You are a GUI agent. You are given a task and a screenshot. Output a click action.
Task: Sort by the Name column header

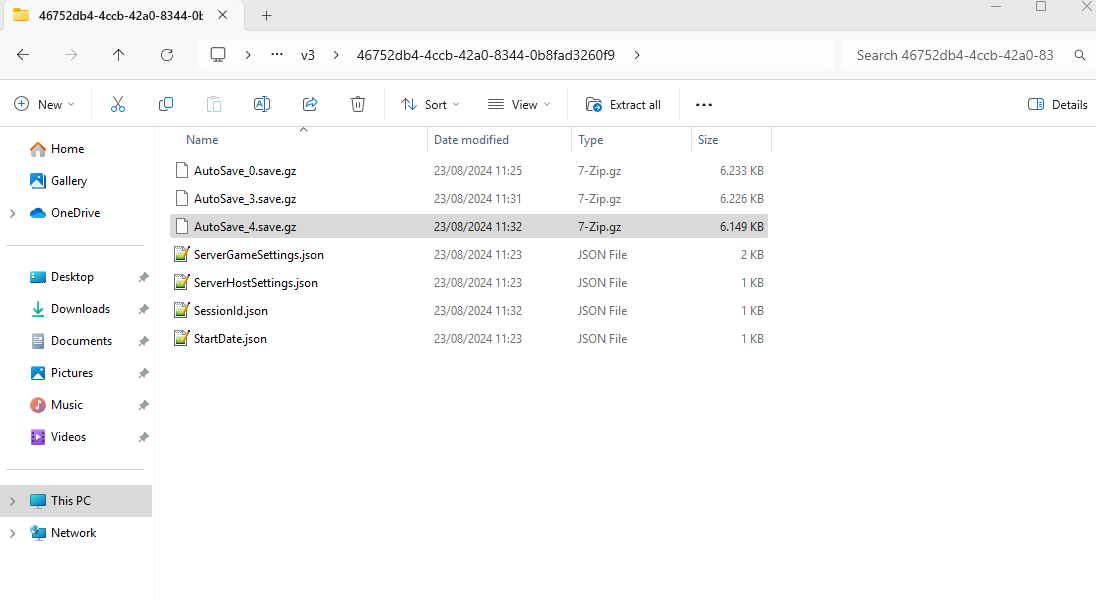202,140
